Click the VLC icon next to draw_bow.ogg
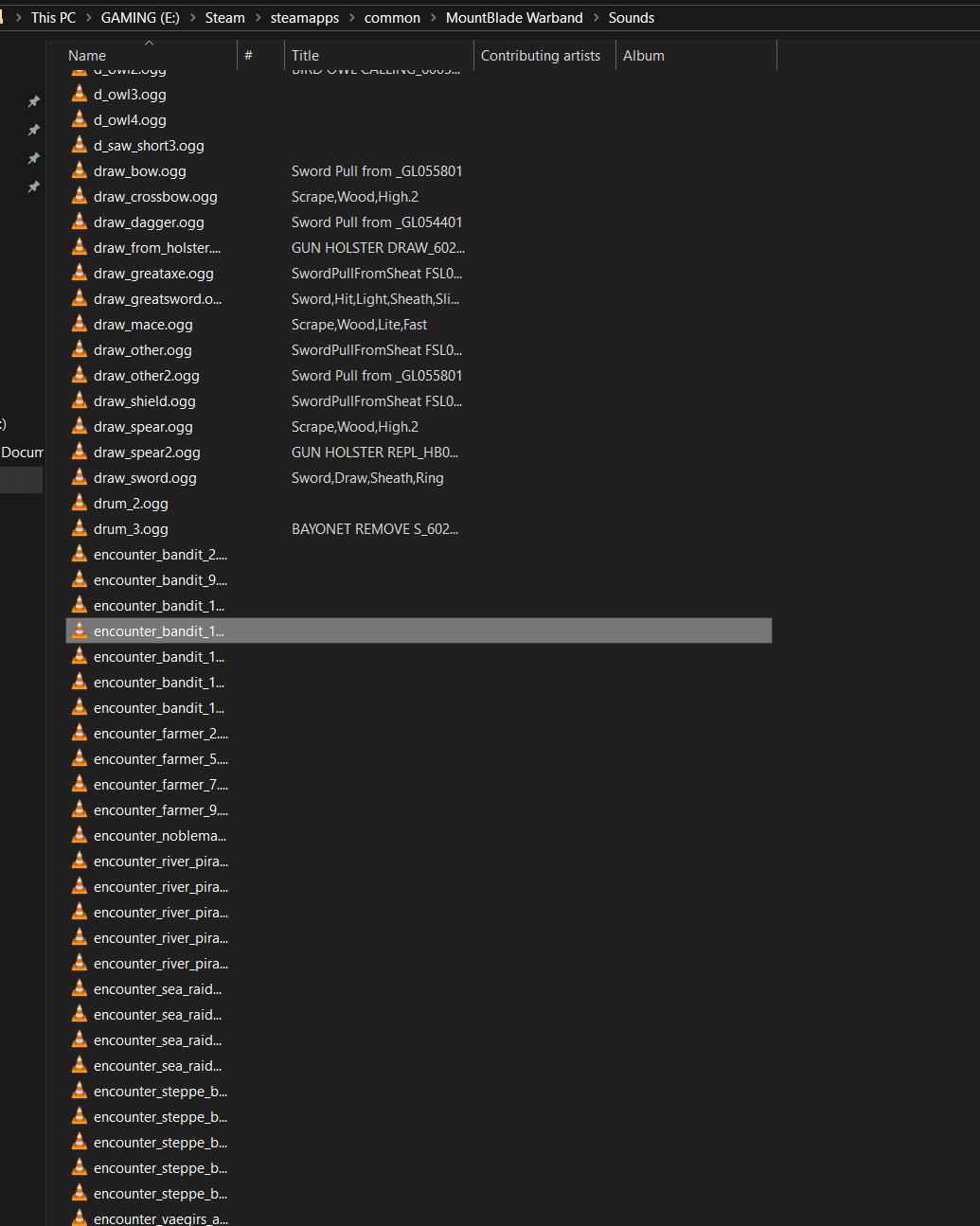The image size is (980, 1226). point(80,171)
